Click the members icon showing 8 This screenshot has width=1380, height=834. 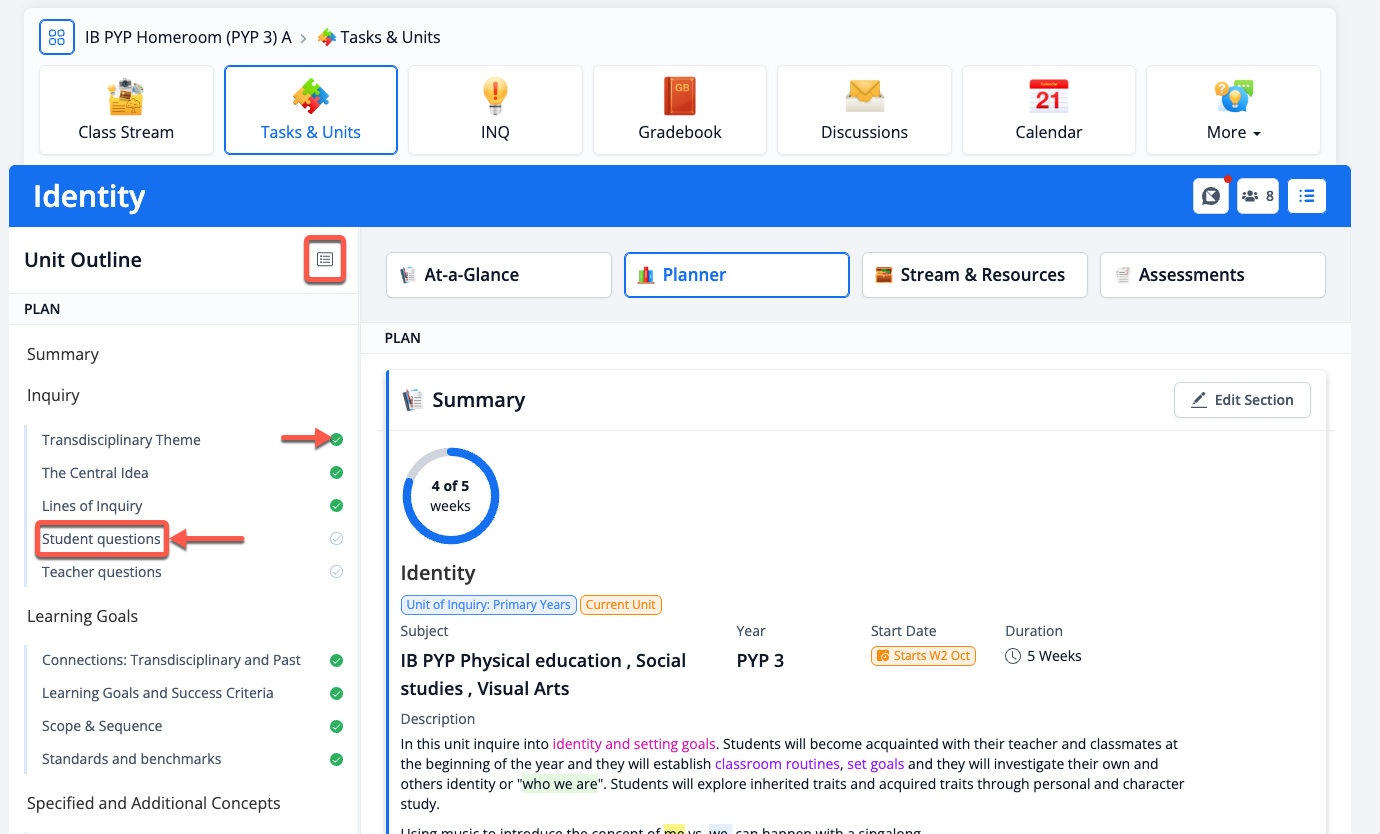coord(1257,196)
